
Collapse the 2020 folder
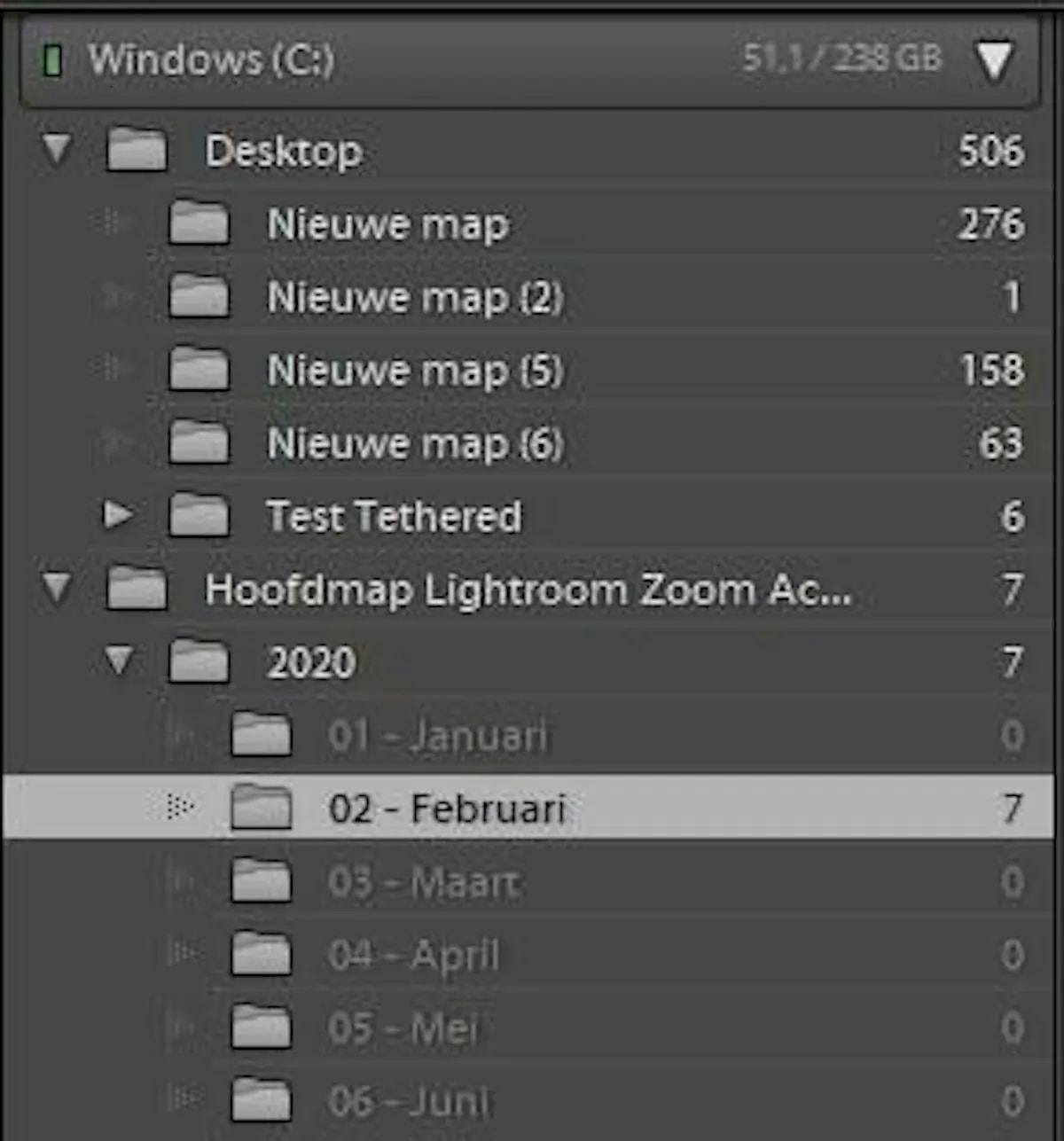point(119,661)
